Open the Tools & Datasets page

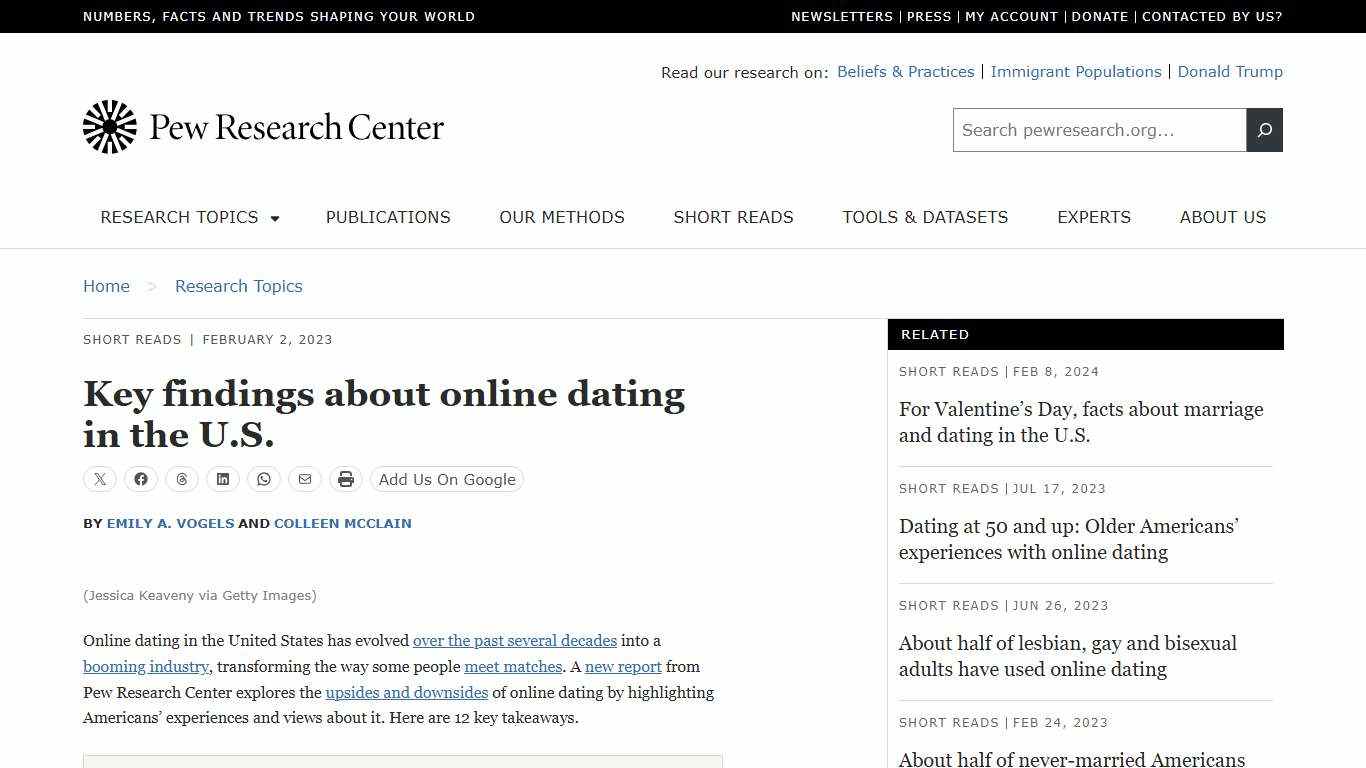(925, 218)
